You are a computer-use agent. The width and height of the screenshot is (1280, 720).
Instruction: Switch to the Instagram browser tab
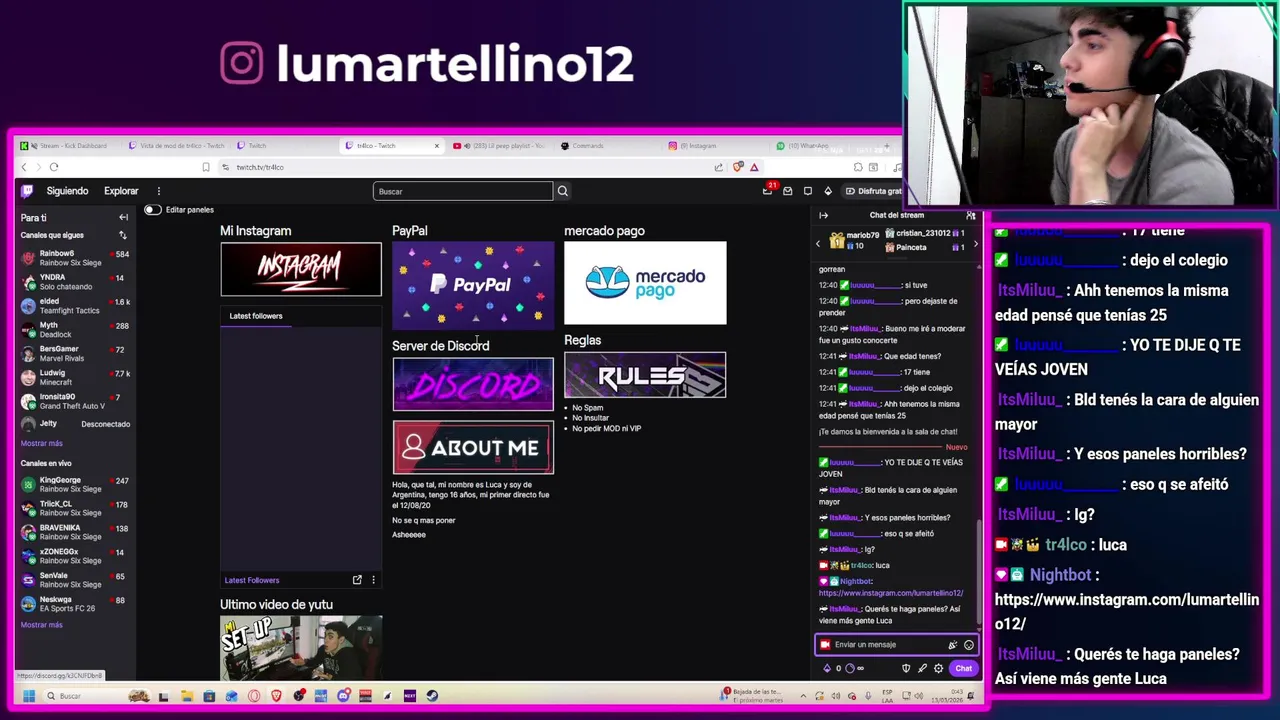(x=715, y=146)
